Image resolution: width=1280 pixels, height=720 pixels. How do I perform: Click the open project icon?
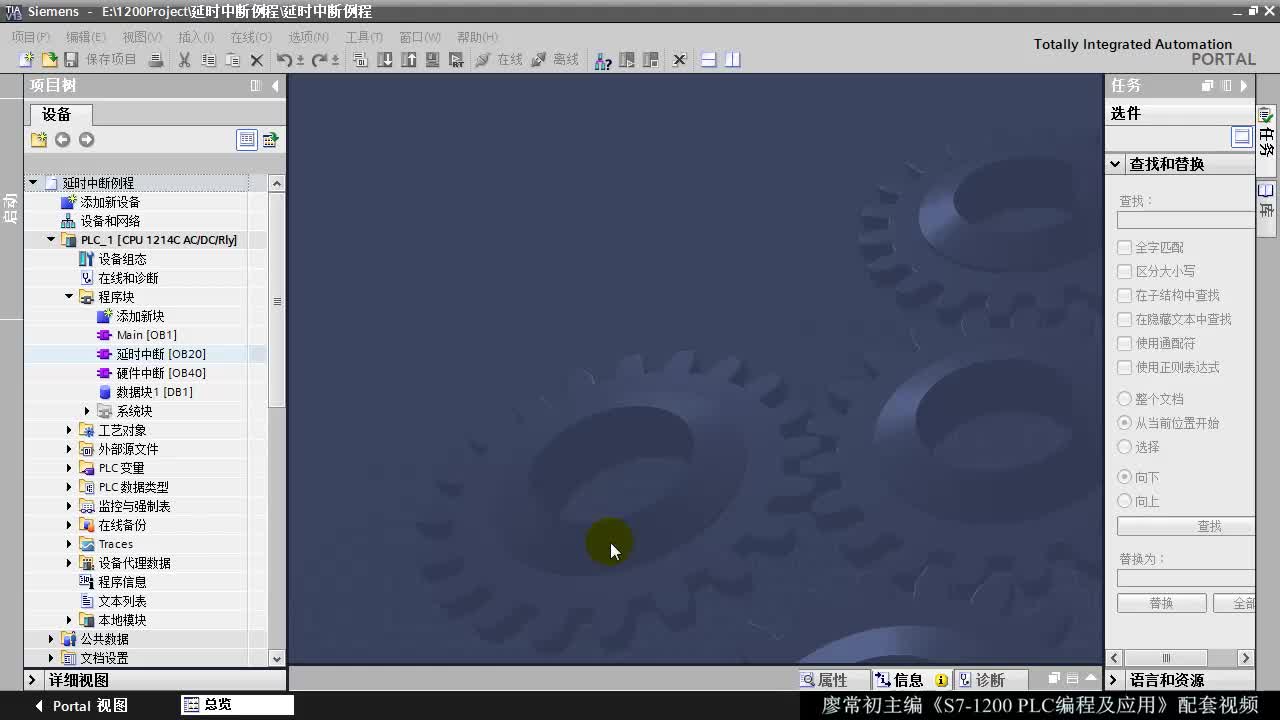[48, 60]
